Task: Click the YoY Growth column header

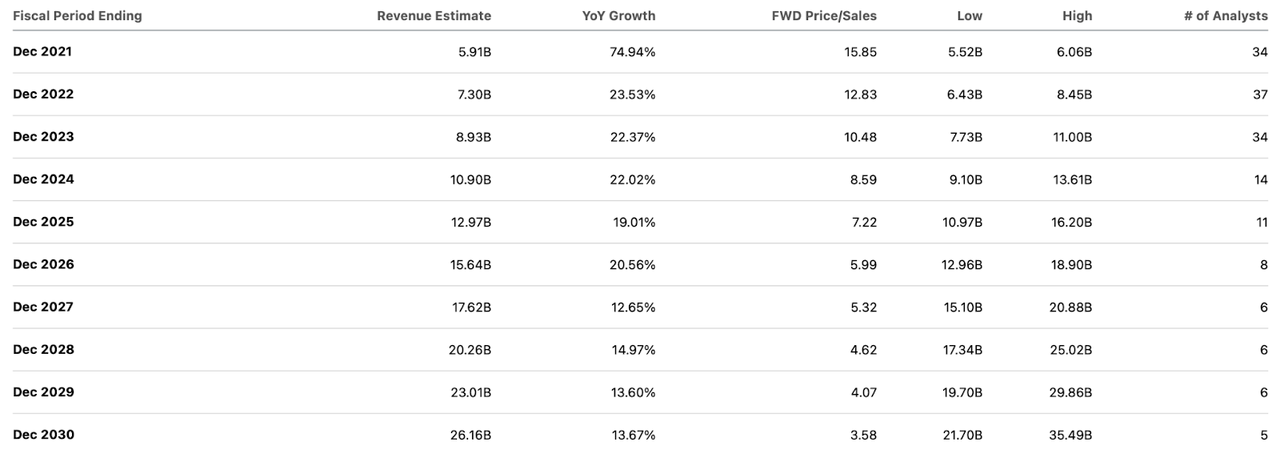Action: coord(618,16)
